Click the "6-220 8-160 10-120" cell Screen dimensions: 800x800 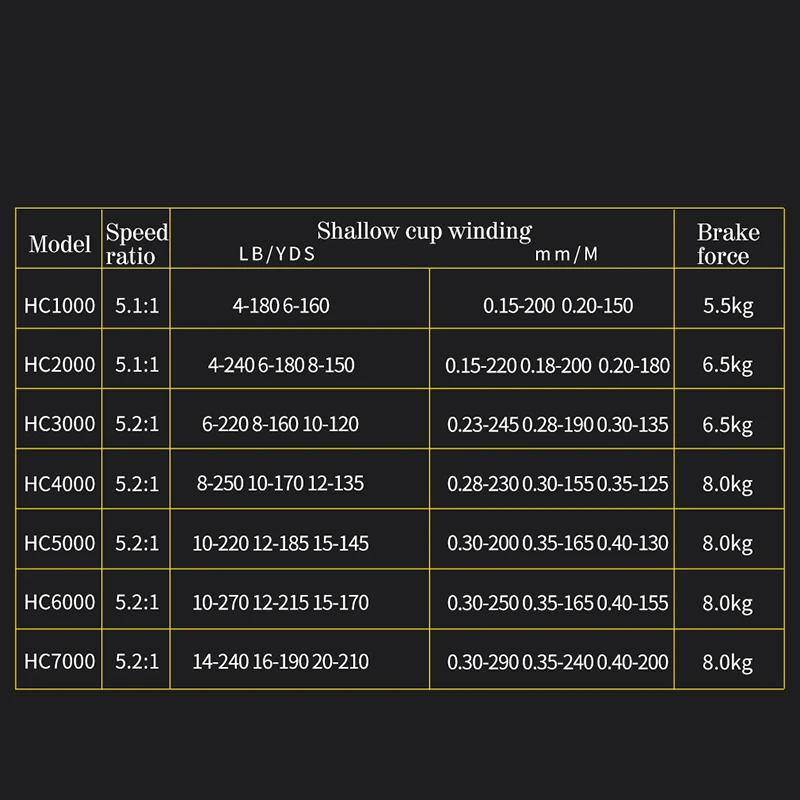(x=280, y=424)
